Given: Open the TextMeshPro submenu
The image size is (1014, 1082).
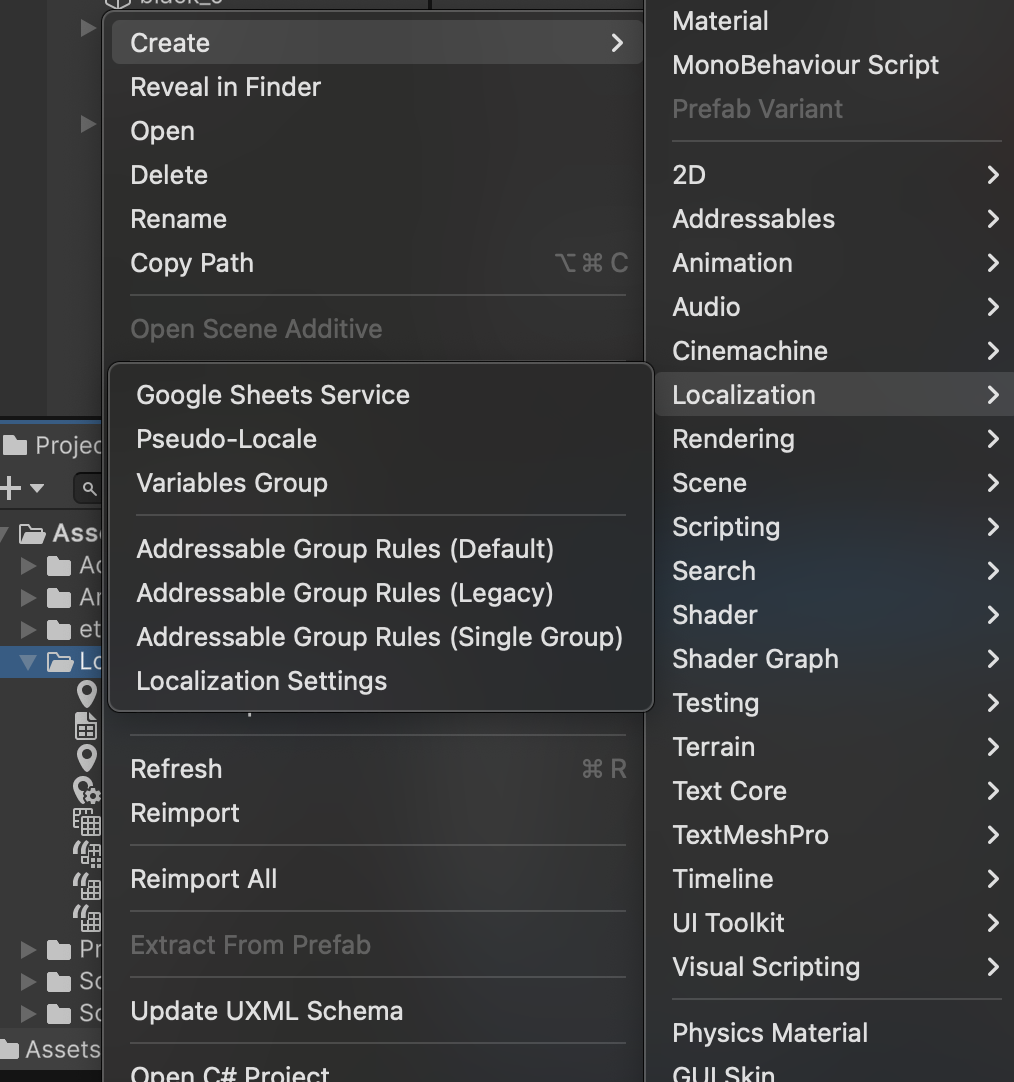Looking at the screenshot, I should coord(835,835).
